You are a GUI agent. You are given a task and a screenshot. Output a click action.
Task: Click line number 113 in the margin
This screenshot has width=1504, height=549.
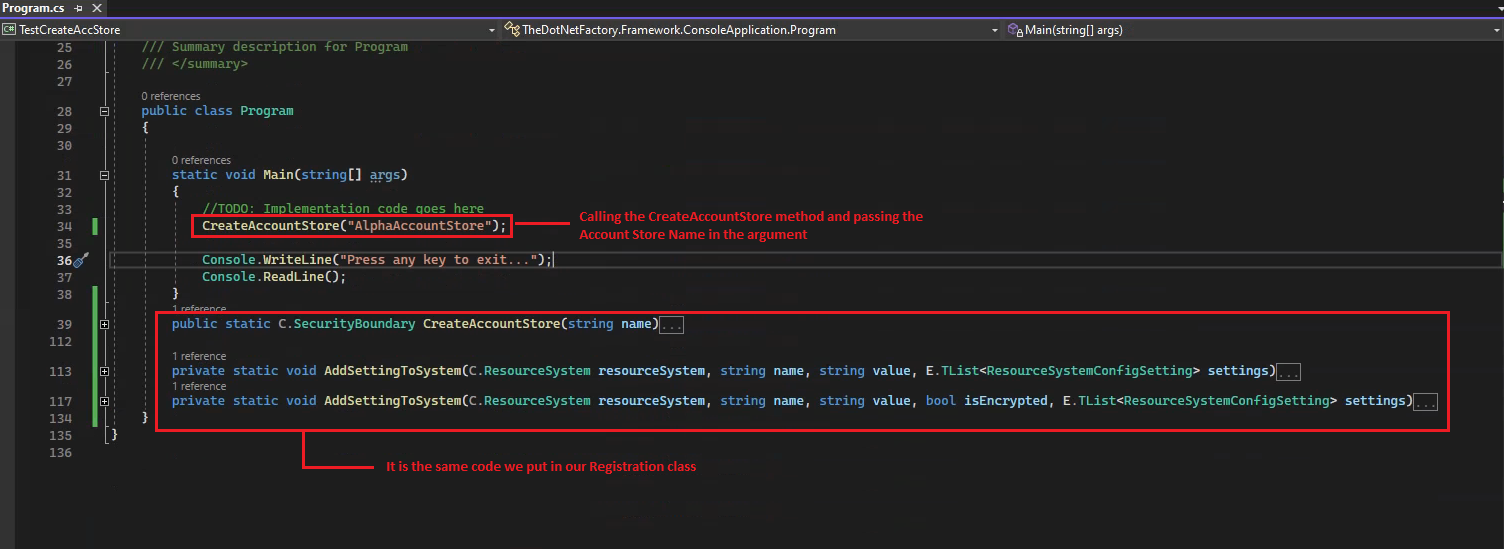tap(60, 371)
